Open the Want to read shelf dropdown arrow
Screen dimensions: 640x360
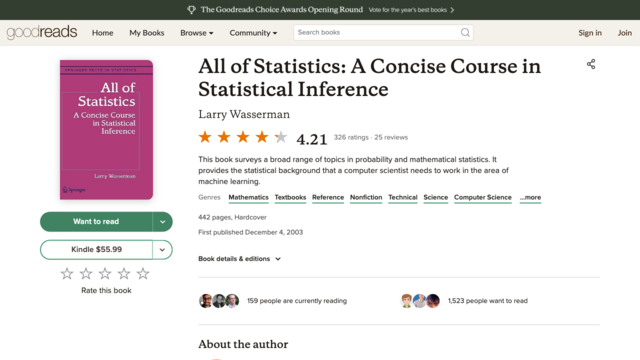click(x=162, y=222)
